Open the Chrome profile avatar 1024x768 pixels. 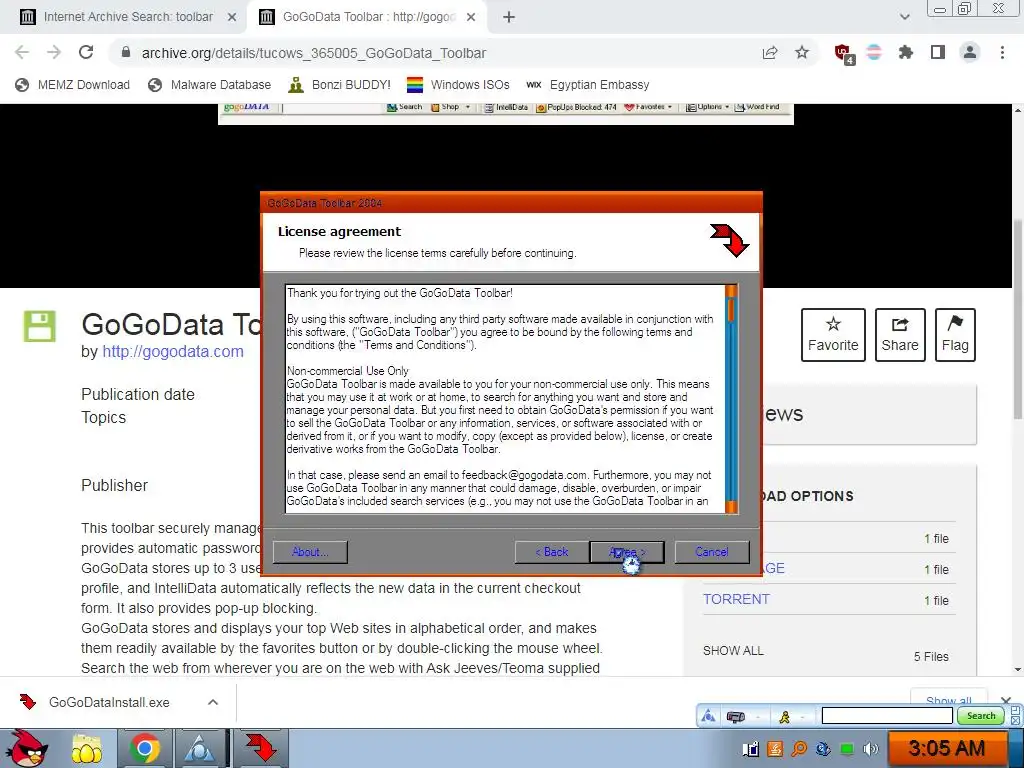[970, 53]
